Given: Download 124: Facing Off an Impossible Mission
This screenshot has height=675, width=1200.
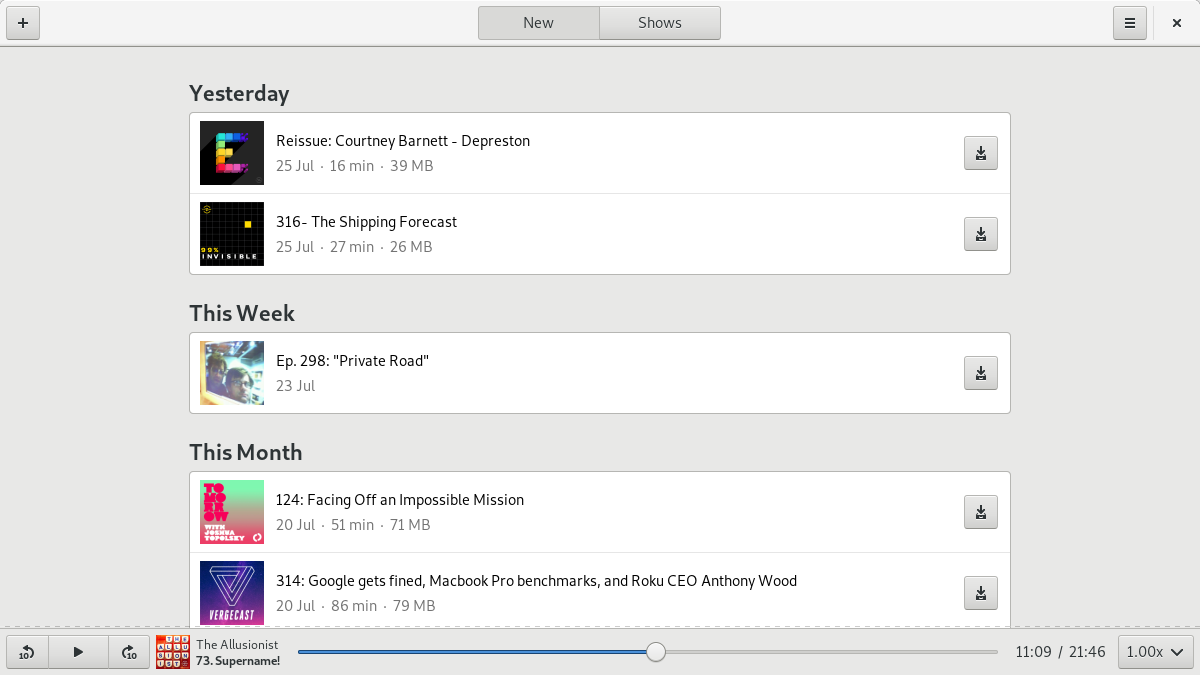Looking at the screenshot, I should point(980,512).
